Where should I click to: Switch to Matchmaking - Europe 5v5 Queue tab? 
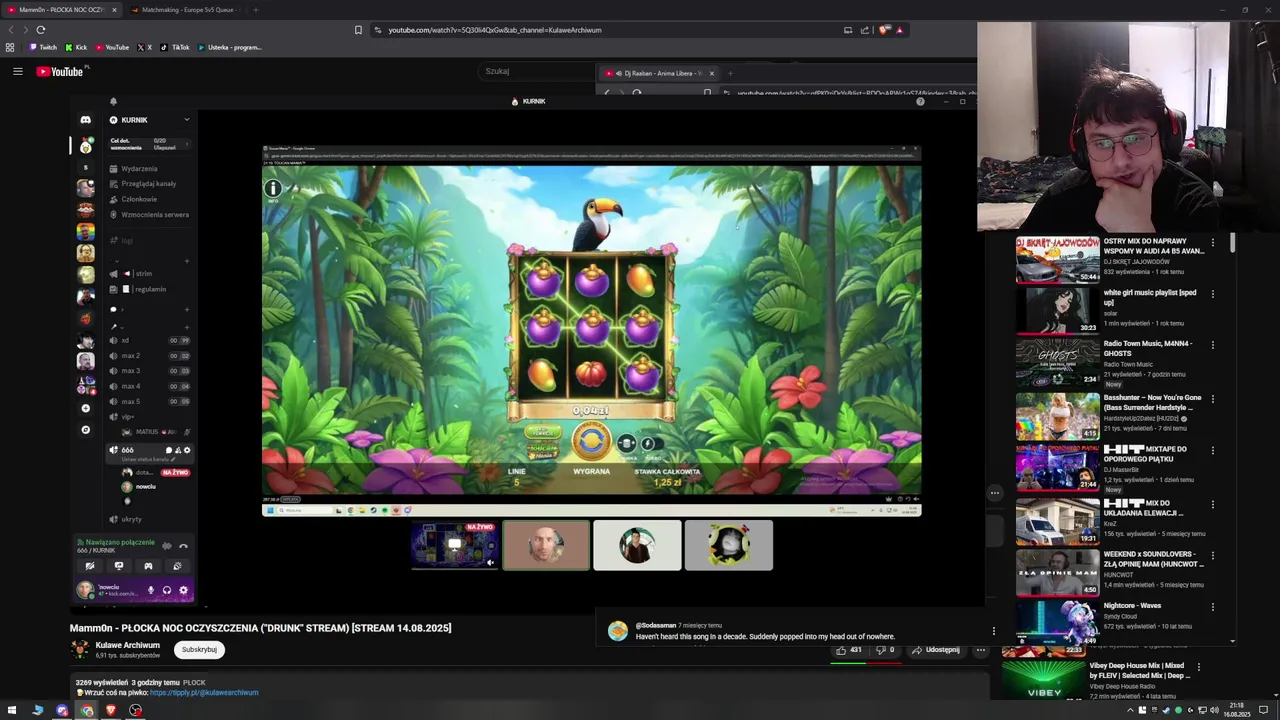coord(188,10)
